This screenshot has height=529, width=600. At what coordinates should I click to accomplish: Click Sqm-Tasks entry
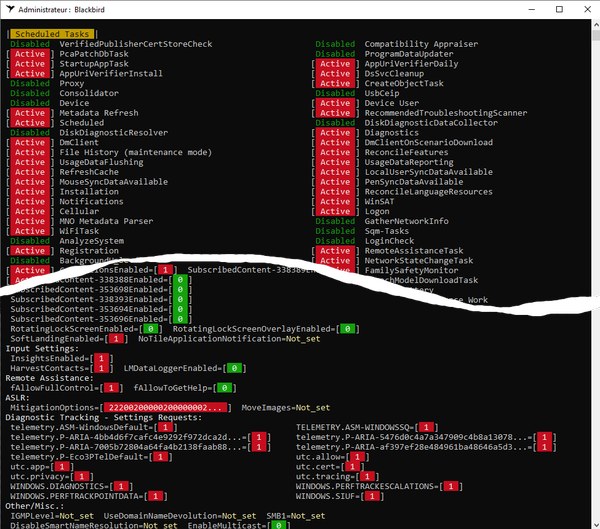[x=386, y=231]
